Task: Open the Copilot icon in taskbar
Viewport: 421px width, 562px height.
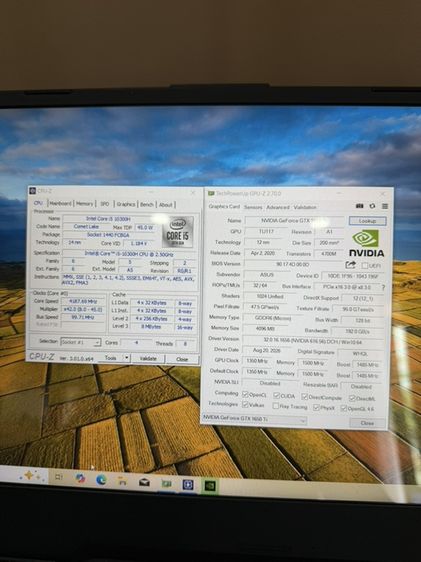Action: coord(80,478)
